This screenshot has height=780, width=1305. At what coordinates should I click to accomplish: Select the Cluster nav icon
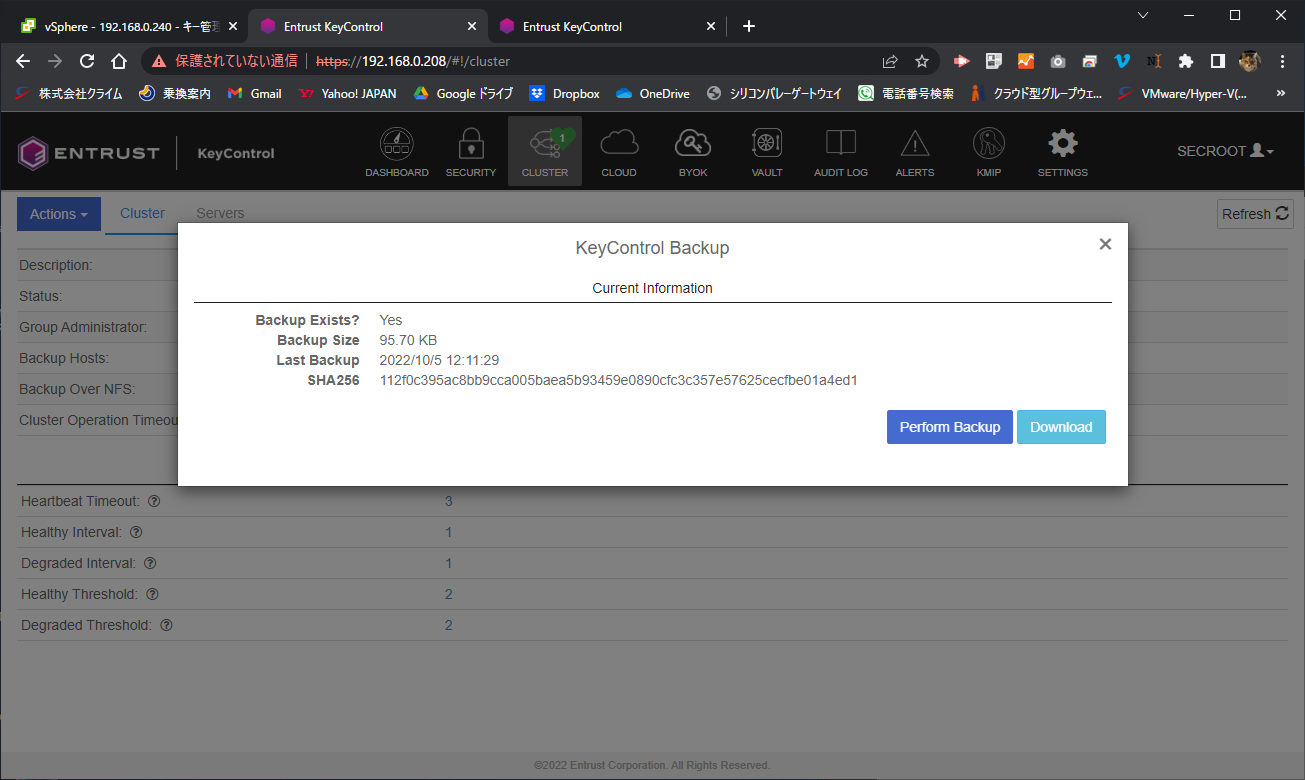[545, 152]
